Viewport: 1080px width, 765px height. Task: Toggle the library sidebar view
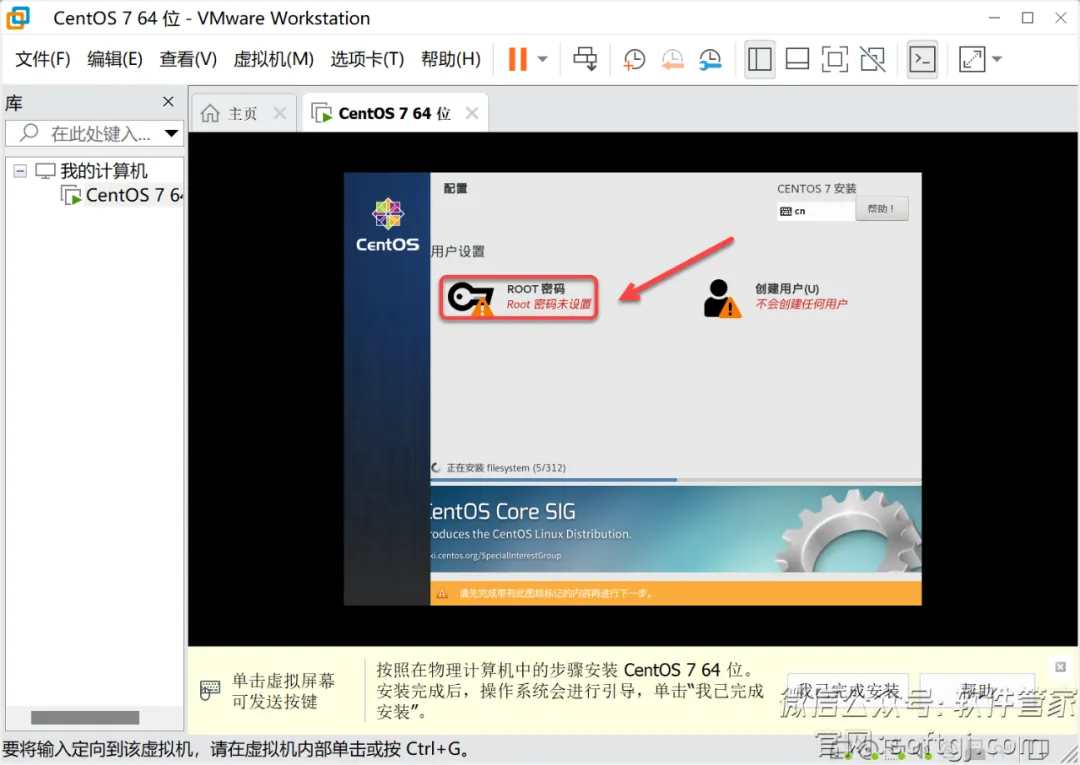[760, 59]
